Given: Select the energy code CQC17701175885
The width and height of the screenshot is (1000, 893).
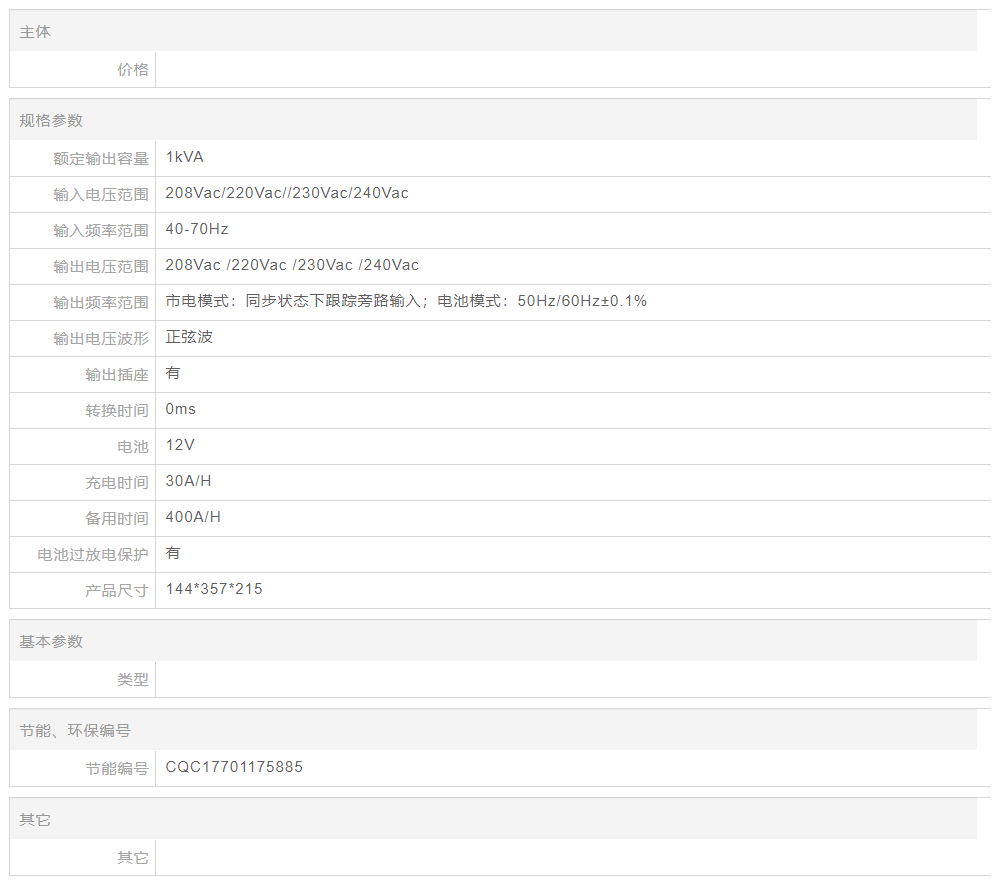Looking at the screenshot, I should (x=234, y=767).
